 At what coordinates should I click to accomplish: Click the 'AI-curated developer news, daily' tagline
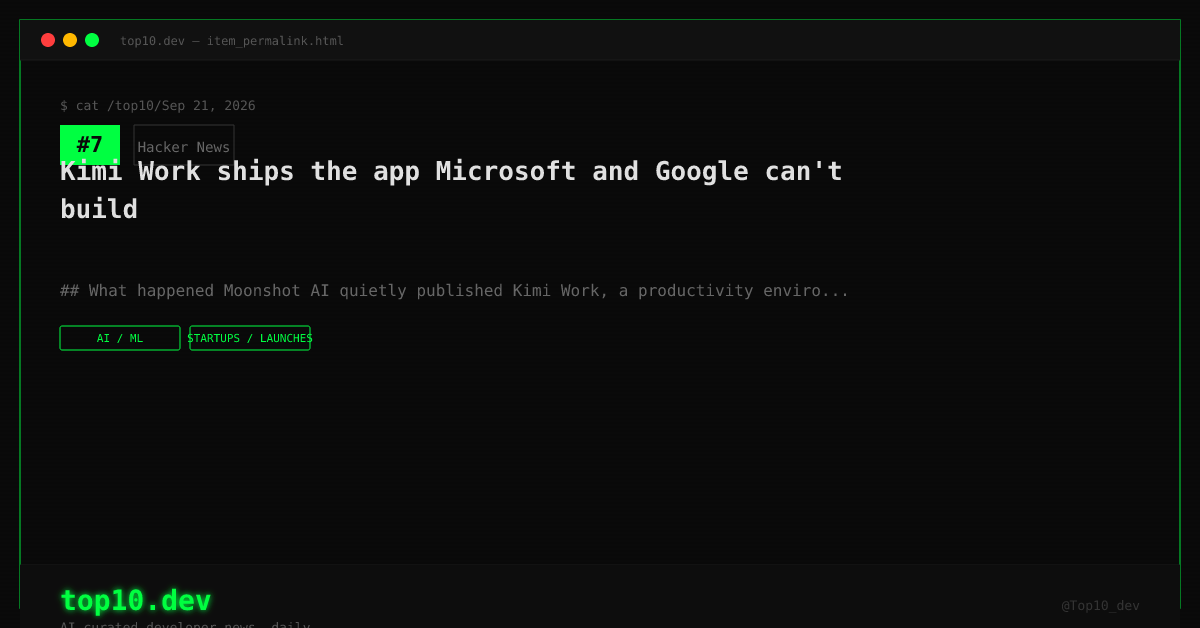(185, 624)
